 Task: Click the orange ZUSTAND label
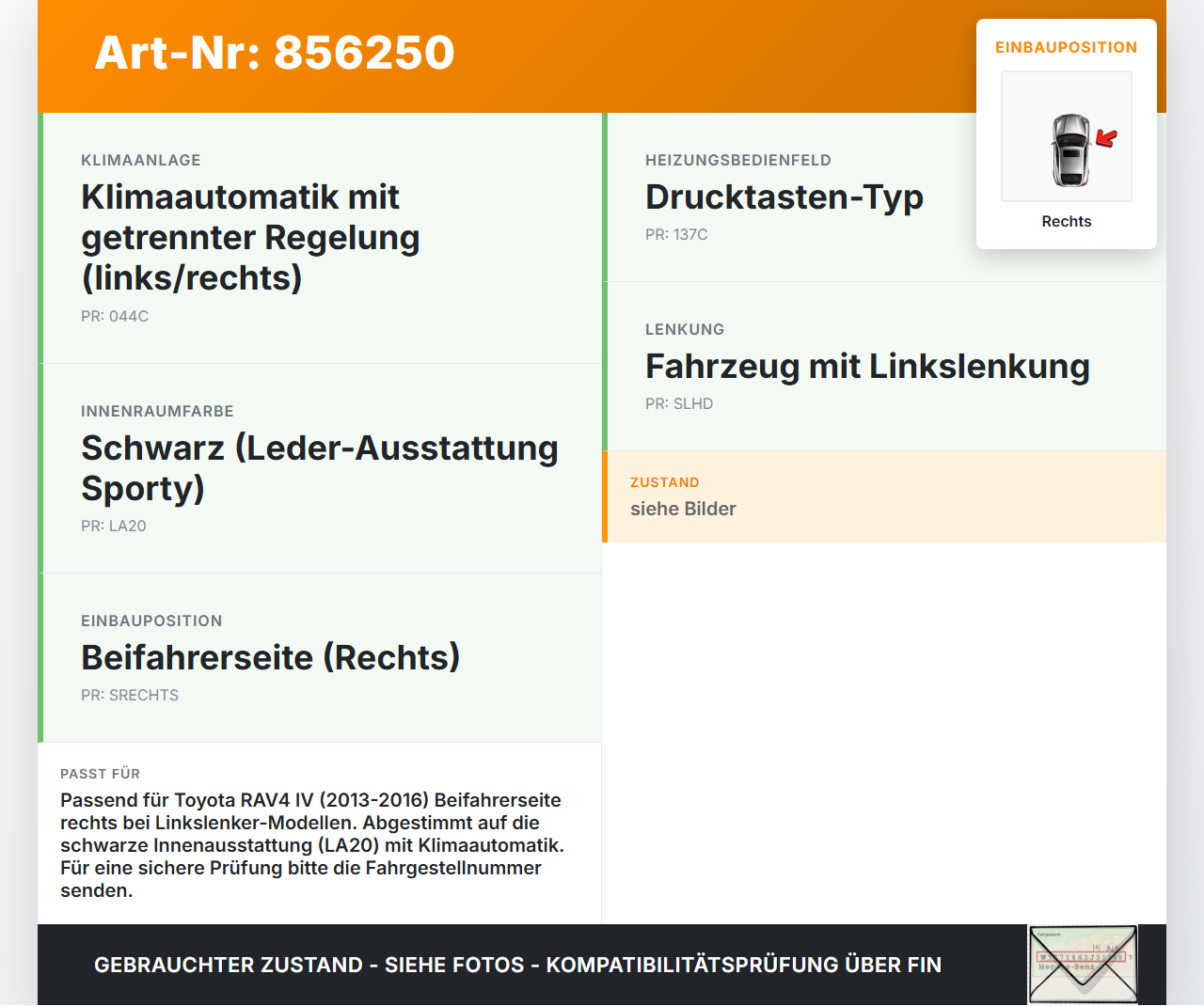tap(665, 482)
